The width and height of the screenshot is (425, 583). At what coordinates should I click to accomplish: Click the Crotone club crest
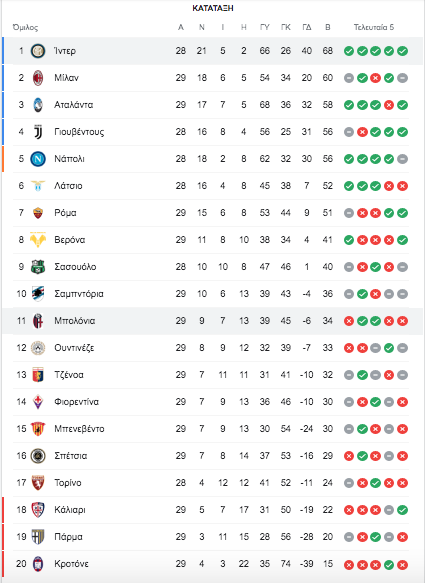pyautogui.click(x=38, y=564)
